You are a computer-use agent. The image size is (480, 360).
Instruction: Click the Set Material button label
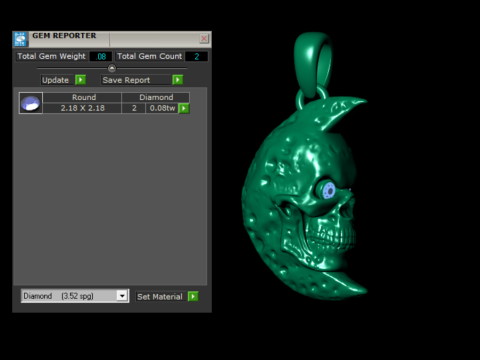pyautogui.click(x=160, y=297)
